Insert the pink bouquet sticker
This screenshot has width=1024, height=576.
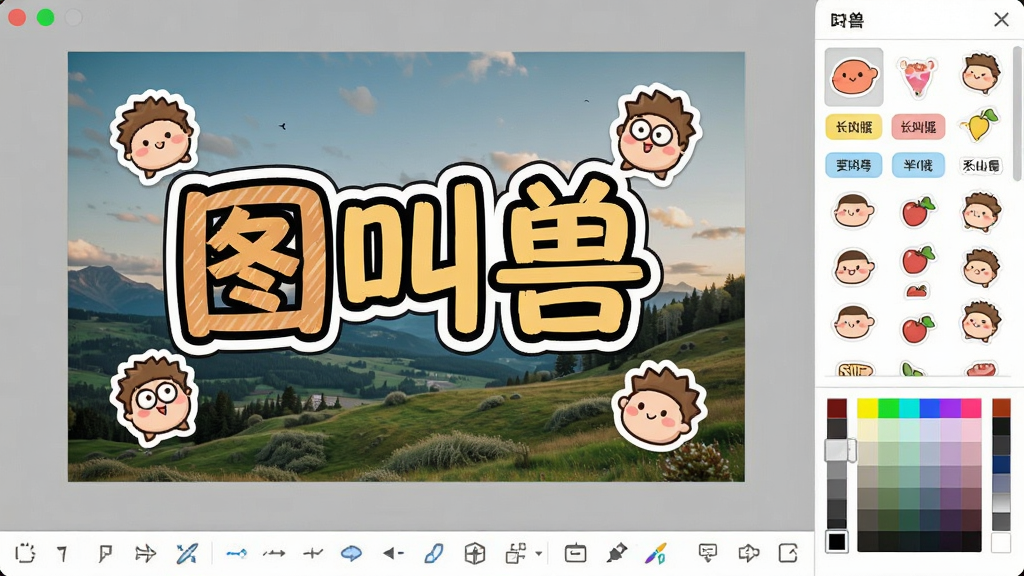pos(917,76)
